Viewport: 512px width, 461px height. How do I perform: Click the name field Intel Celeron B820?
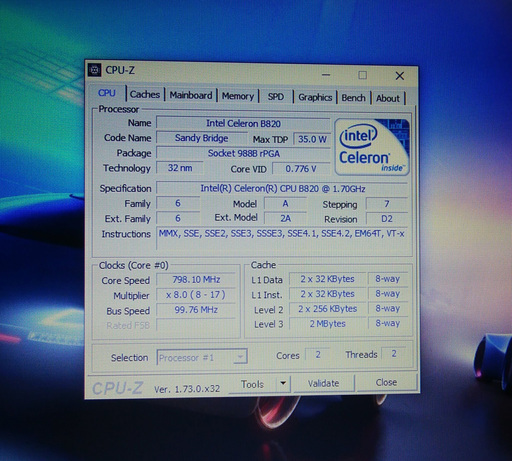pyautogui.click(x=243, y=123)
